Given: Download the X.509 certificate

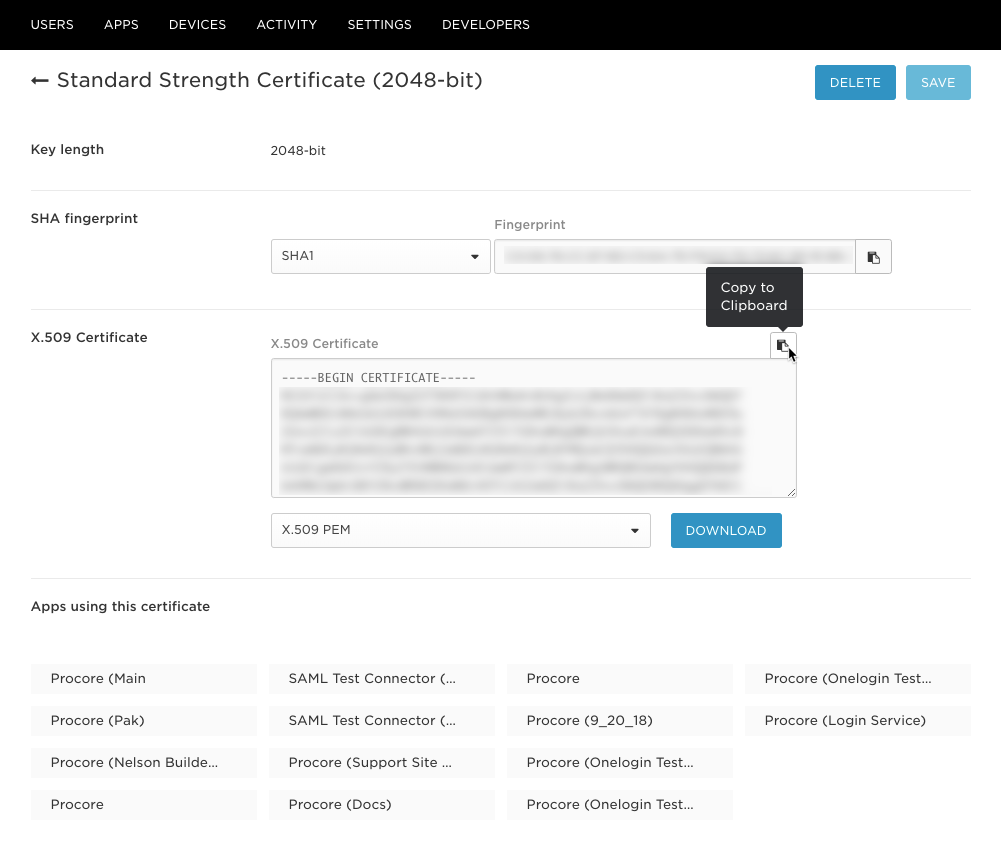Looking at the screenshot, I should (726, 531).
